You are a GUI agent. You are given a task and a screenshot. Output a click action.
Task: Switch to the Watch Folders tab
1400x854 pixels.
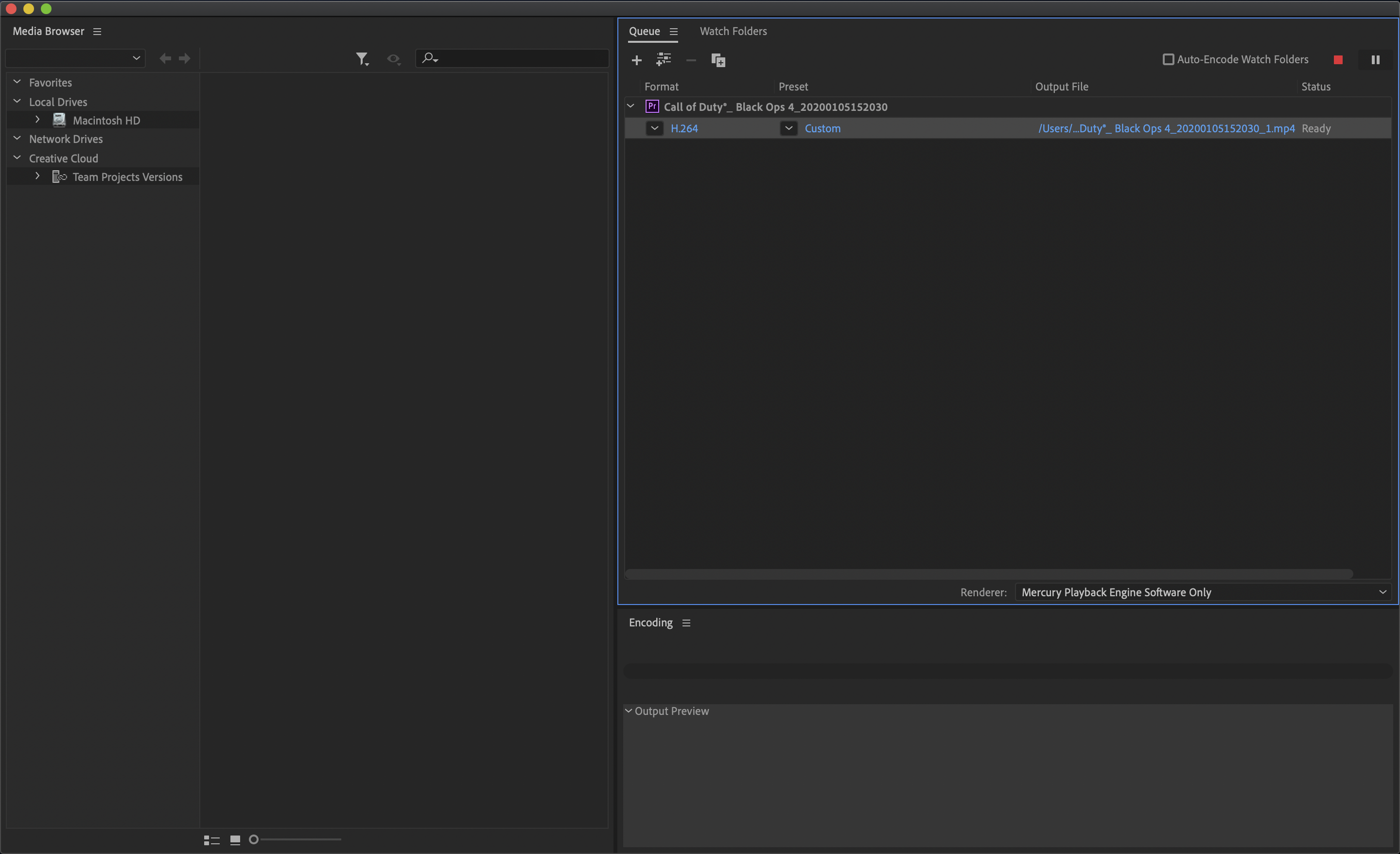click(733, 31)
